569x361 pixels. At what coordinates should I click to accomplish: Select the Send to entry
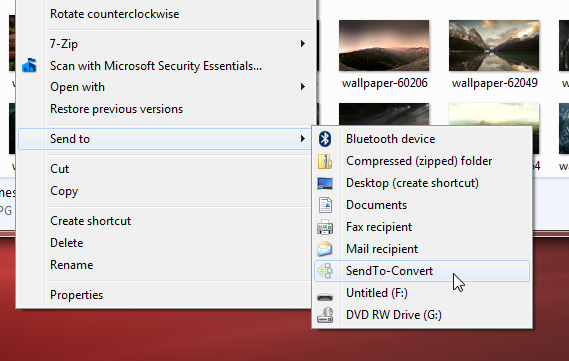(x=165, y=139)
